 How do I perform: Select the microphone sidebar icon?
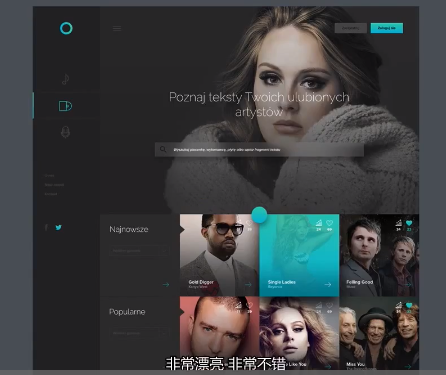pos(65,132)
